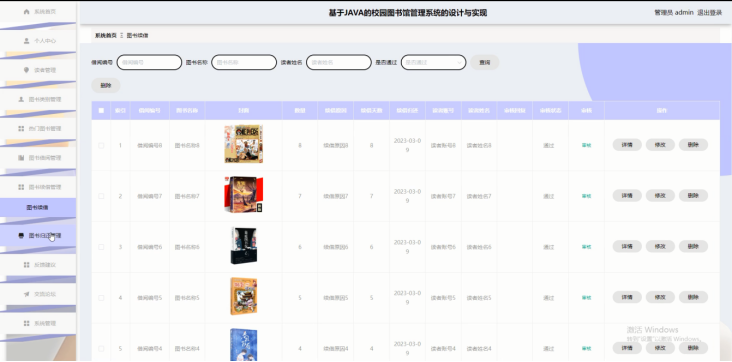The image size is (732, 362).
Task: Click the home icon beside 系统首页 in sidebar
Action: tap(26, 12)
